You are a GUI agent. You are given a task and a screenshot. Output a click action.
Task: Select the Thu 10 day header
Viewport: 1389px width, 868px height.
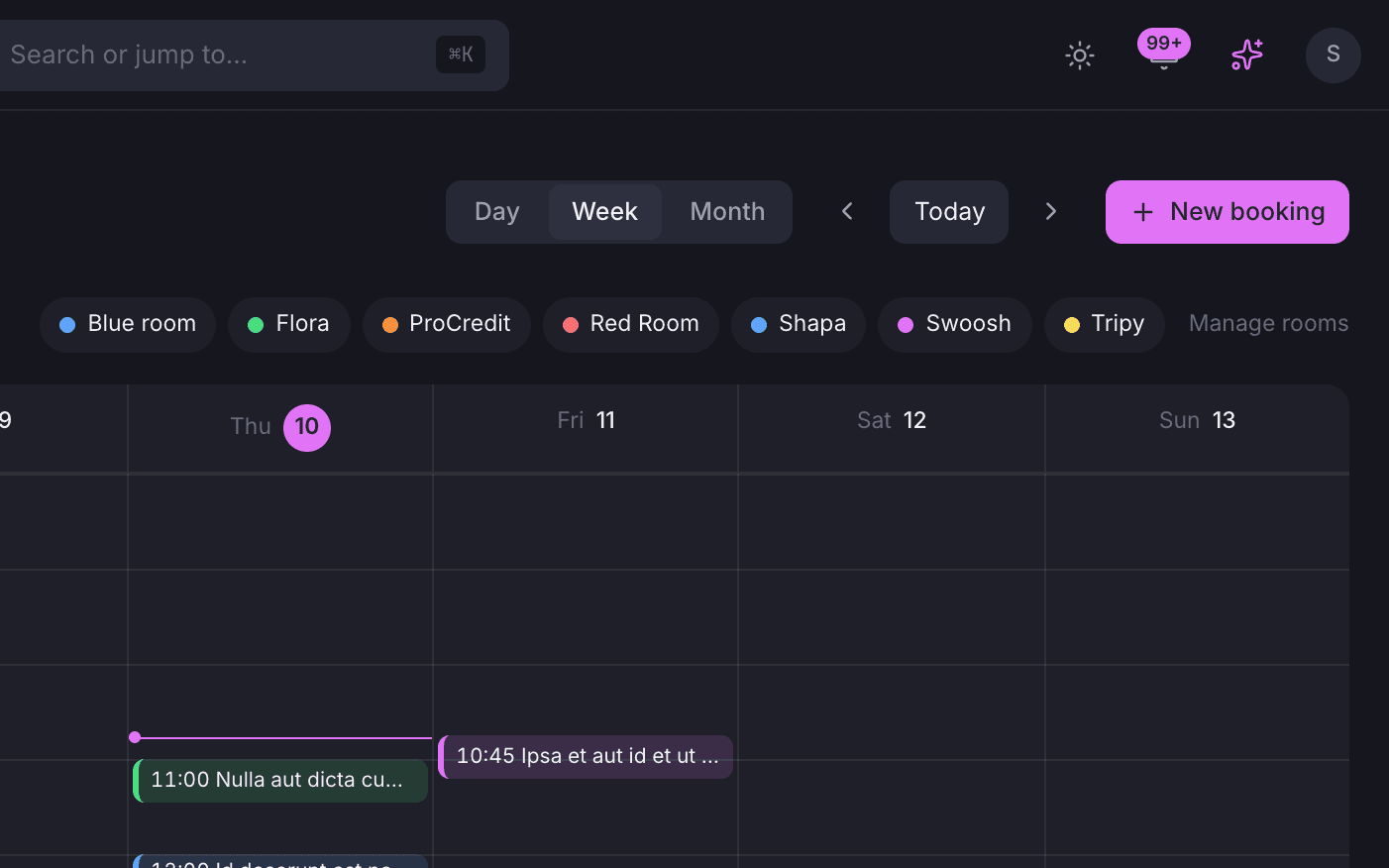coord(280,428)
